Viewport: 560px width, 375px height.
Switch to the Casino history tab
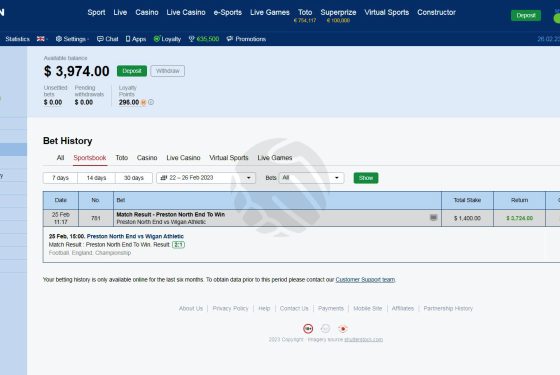[147, 158]
